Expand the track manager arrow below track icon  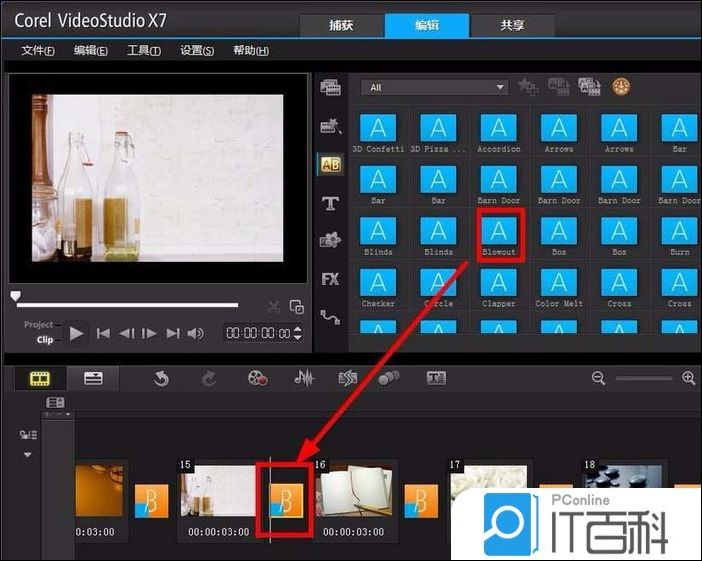[x=27, y=455]
